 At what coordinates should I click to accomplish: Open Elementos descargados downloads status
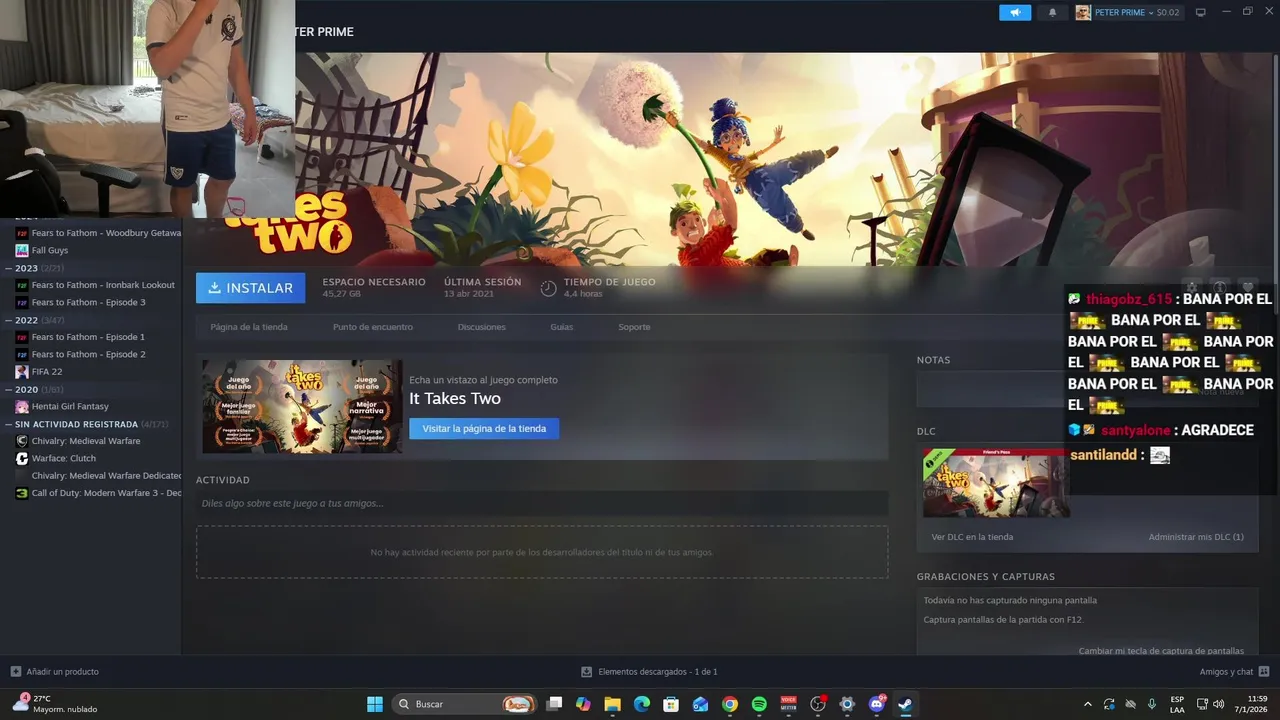click(x=650, y=672)
